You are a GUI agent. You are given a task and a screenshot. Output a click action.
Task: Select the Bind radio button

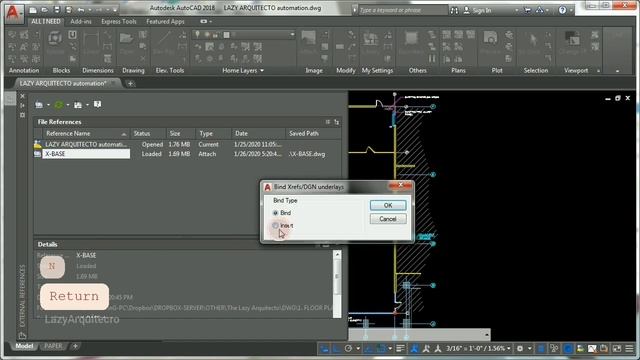point(276,213)
